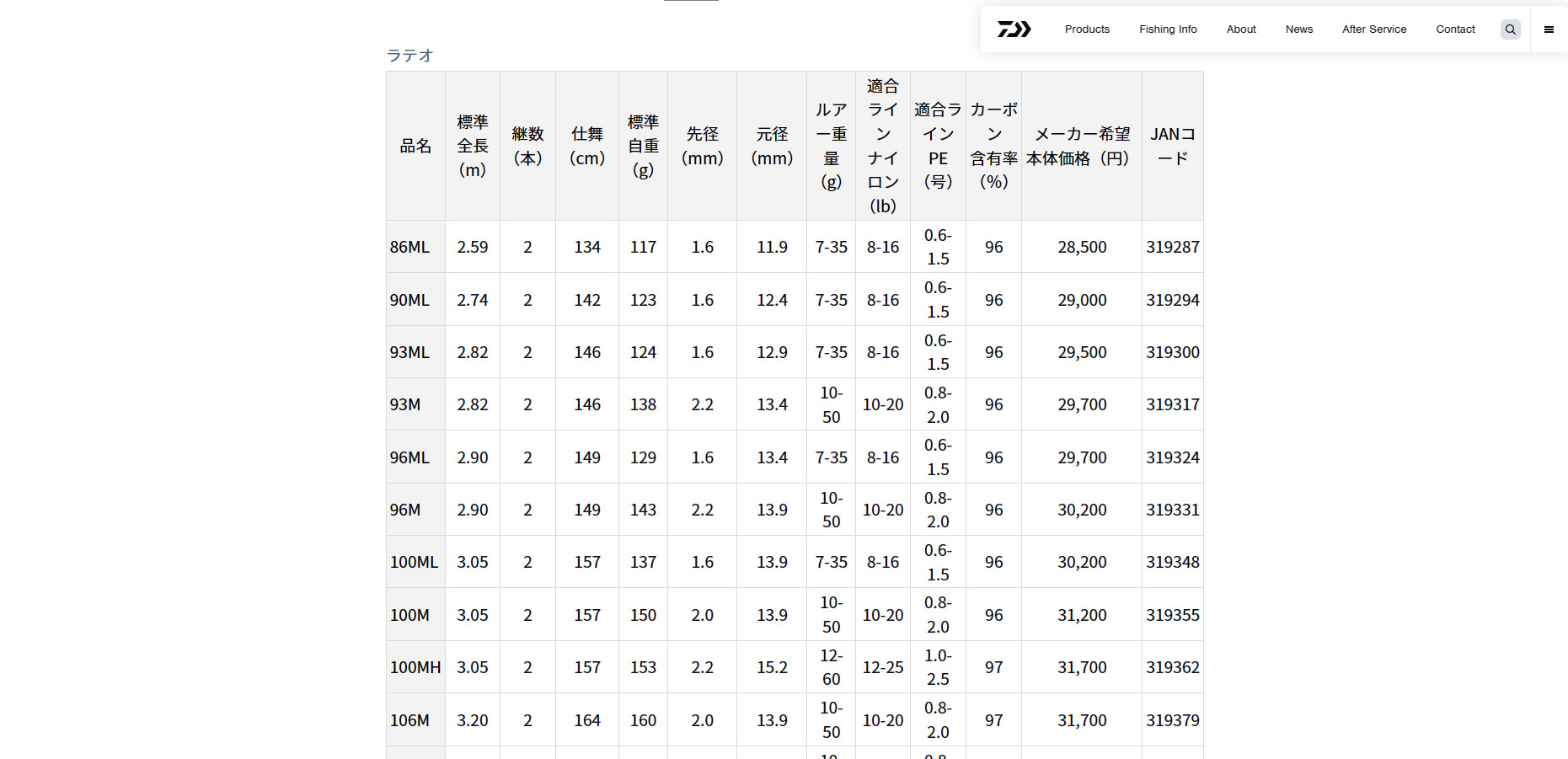Click the 3.20 length value for 106M
Screen dimensions: 1568x759
point(473,720)
